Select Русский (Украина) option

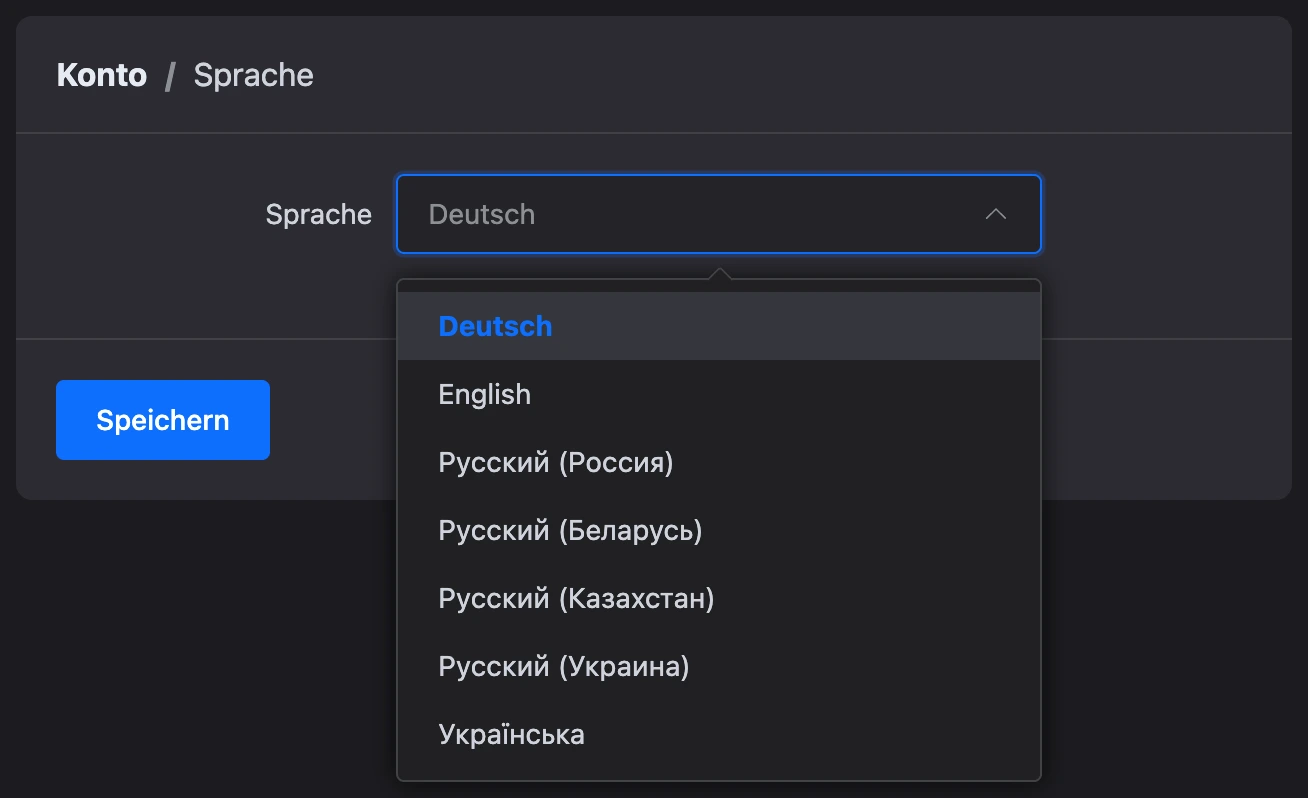click(x=718, y=666)
